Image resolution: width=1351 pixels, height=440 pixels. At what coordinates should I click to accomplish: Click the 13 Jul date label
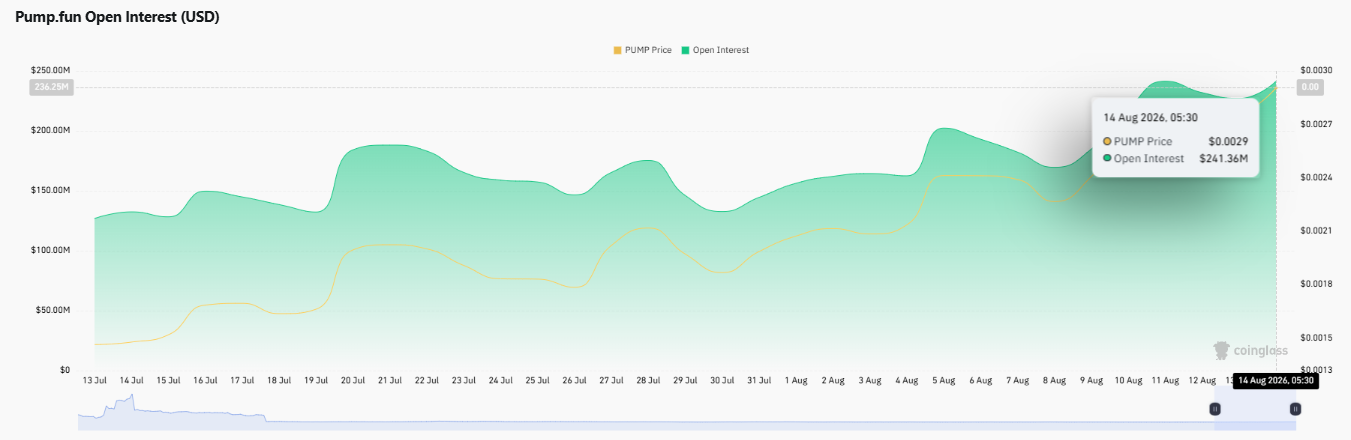point(95,381)
